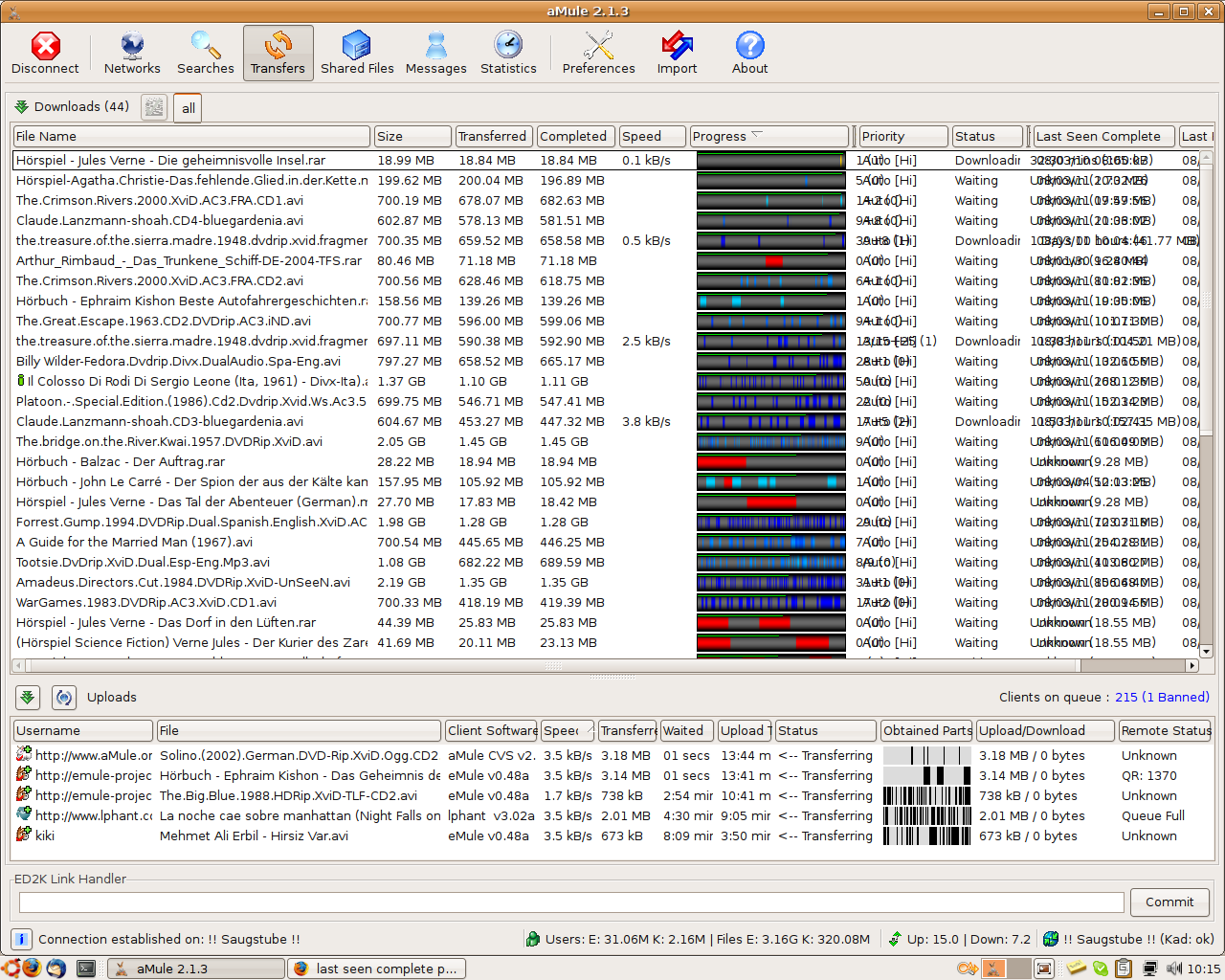Click the ED2K link input field
Viewport: 1225px width, 980px height.
571,902
